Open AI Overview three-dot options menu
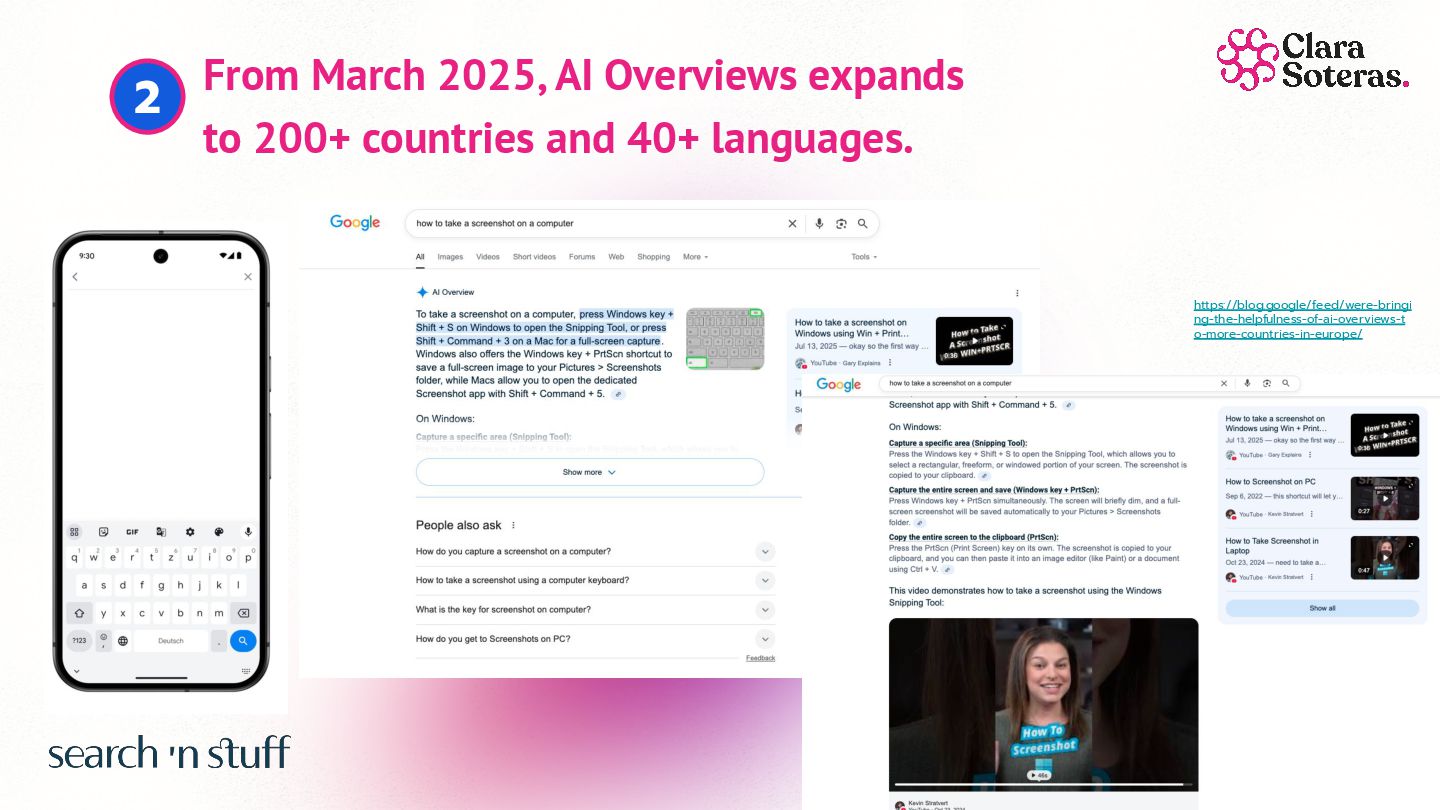Viewport: 1440px width, 810px height. pos(1017,293)
